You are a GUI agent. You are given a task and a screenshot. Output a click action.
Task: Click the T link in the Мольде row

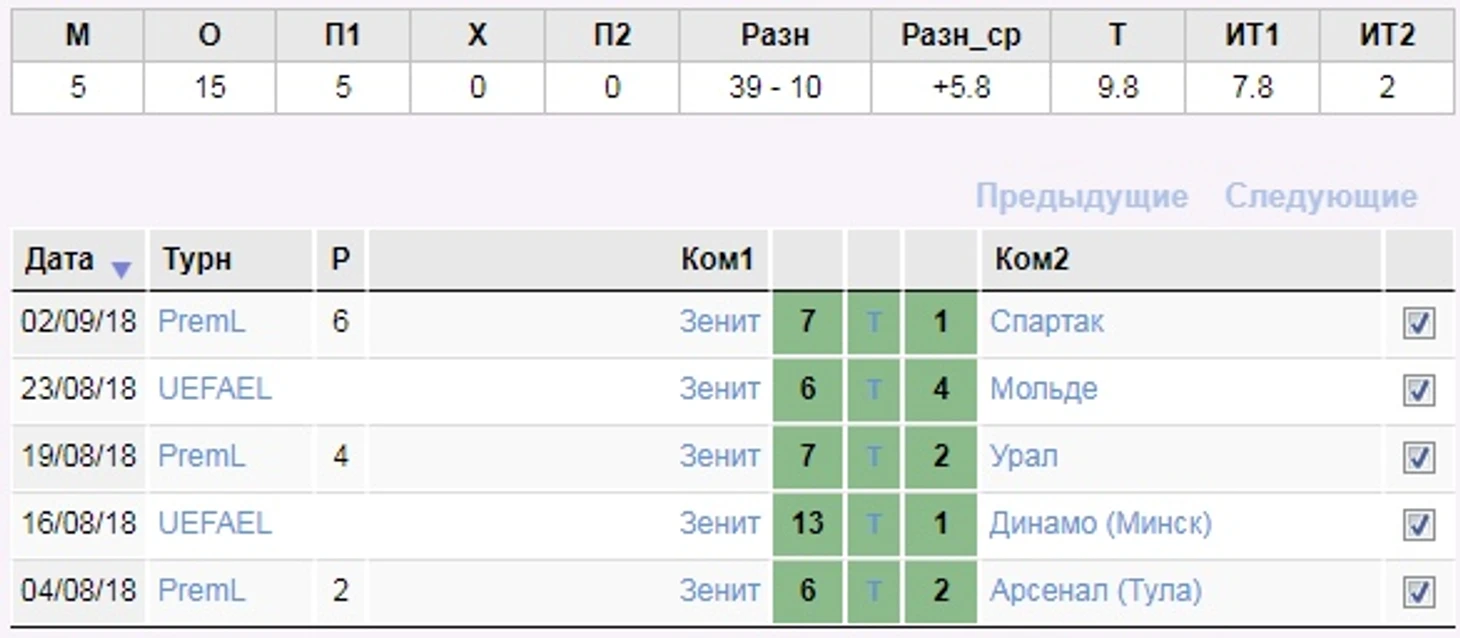[x=874, y=390]
